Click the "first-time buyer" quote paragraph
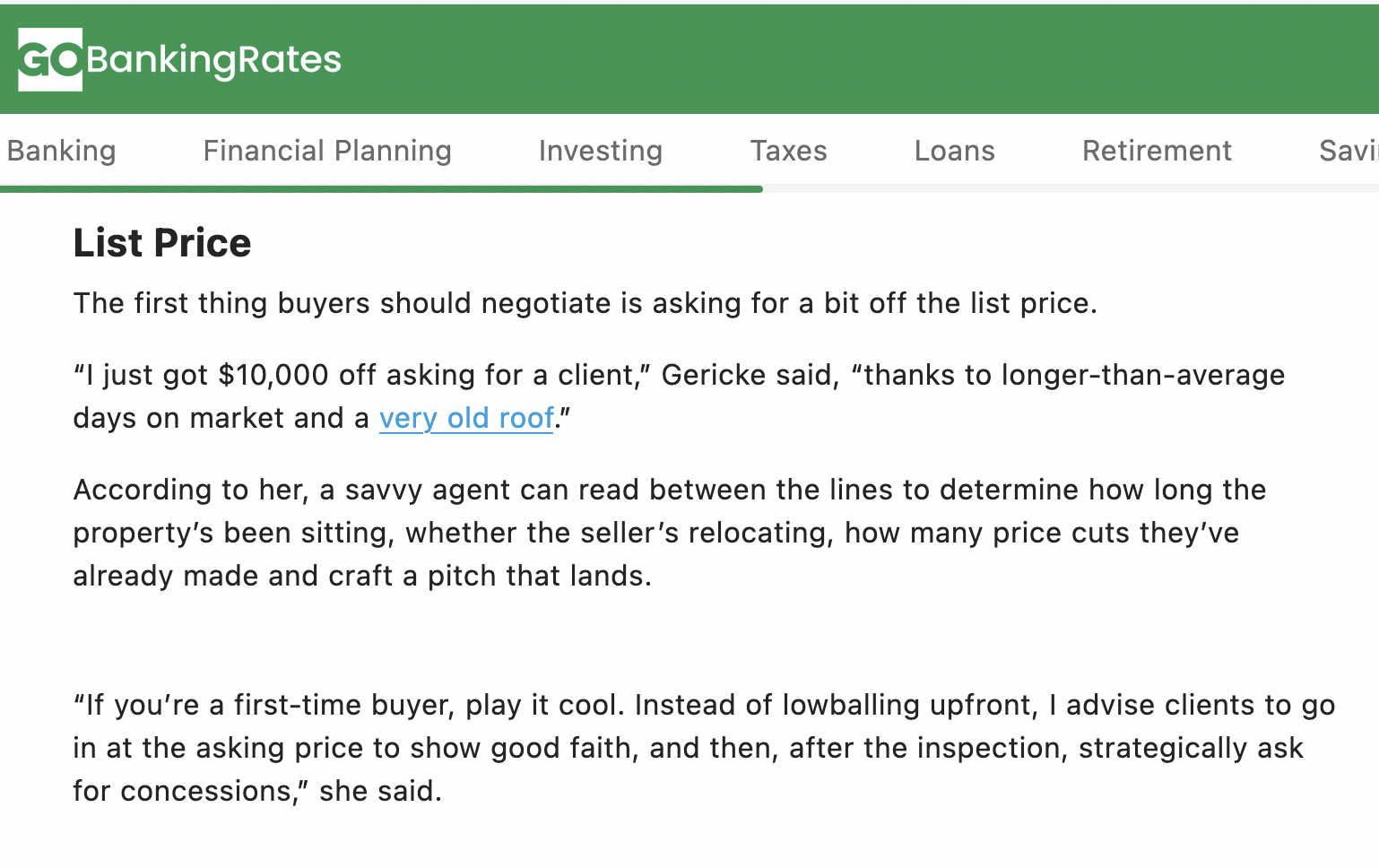 click(704, 748)
